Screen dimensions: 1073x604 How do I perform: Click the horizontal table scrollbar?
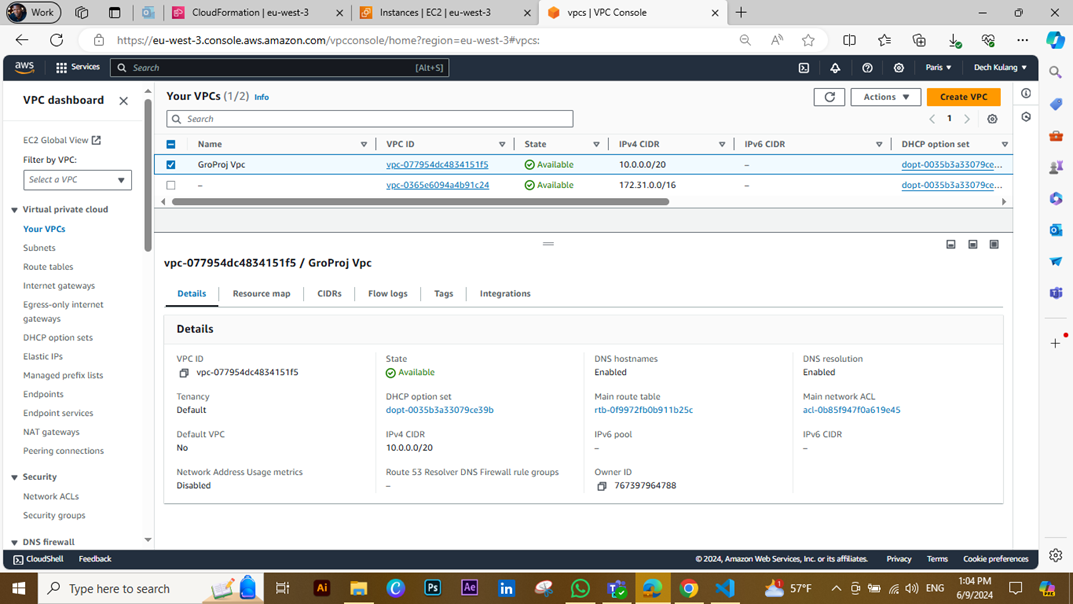[420, 202]
